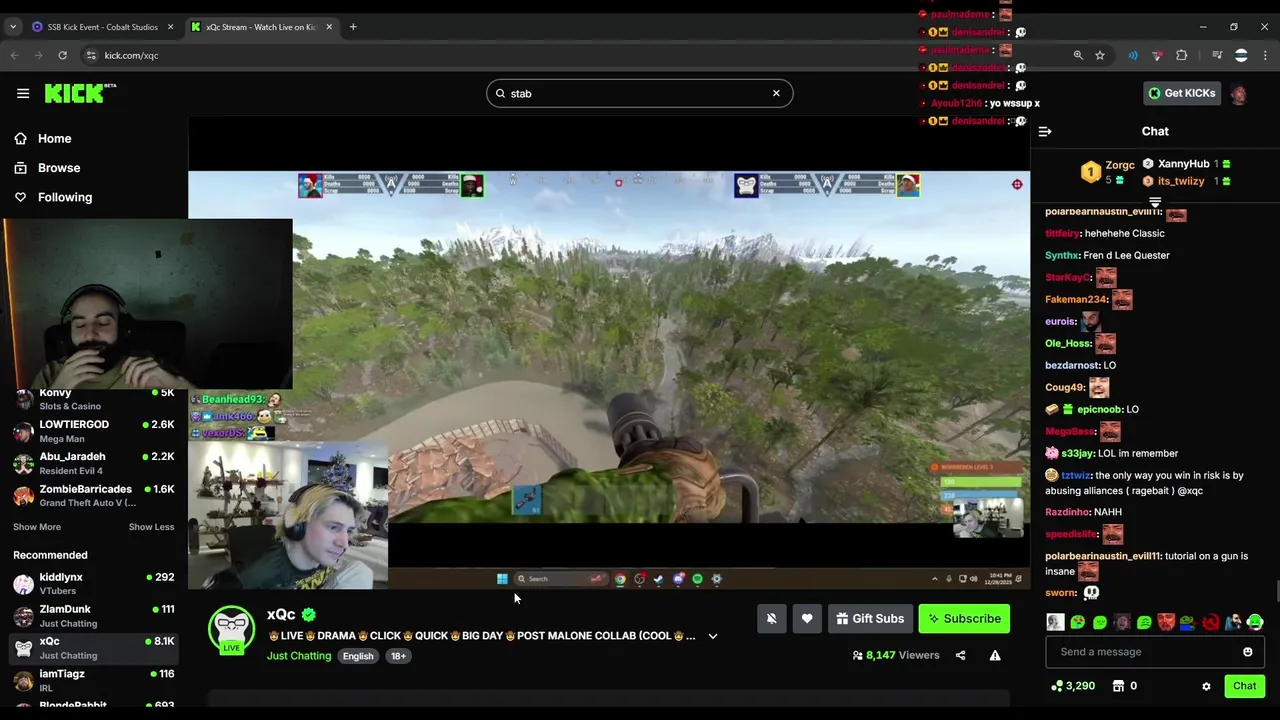1280x720 pixels.
Task: Click the Chat panel title
Action: pos(1155,132)
